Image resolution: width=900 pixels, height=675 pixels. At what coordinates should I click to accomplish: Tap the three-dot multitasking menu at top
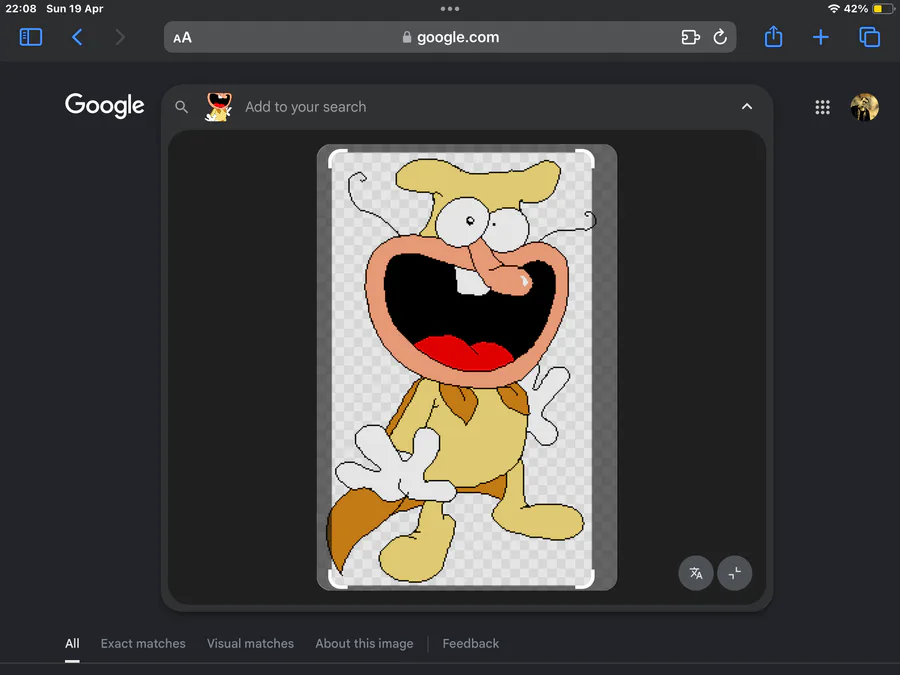pos(450,9)
